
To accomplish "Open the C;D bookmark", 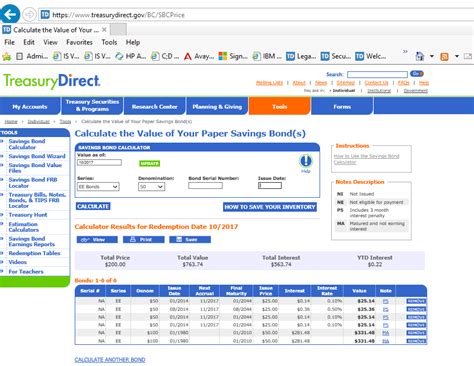I will tap(165, 56).
